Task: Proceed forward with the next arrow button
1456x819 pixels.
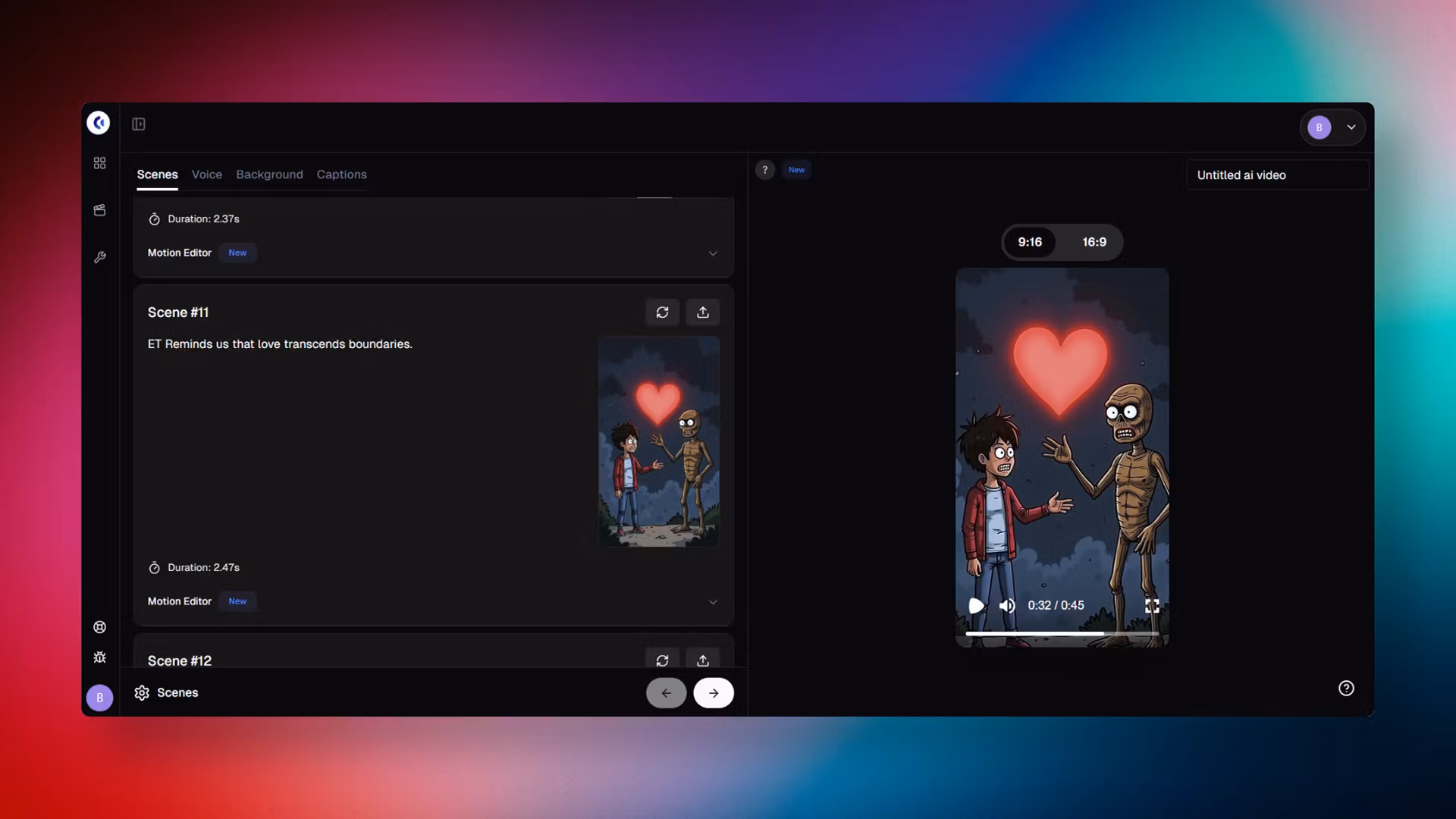Action: coord(713,692)
